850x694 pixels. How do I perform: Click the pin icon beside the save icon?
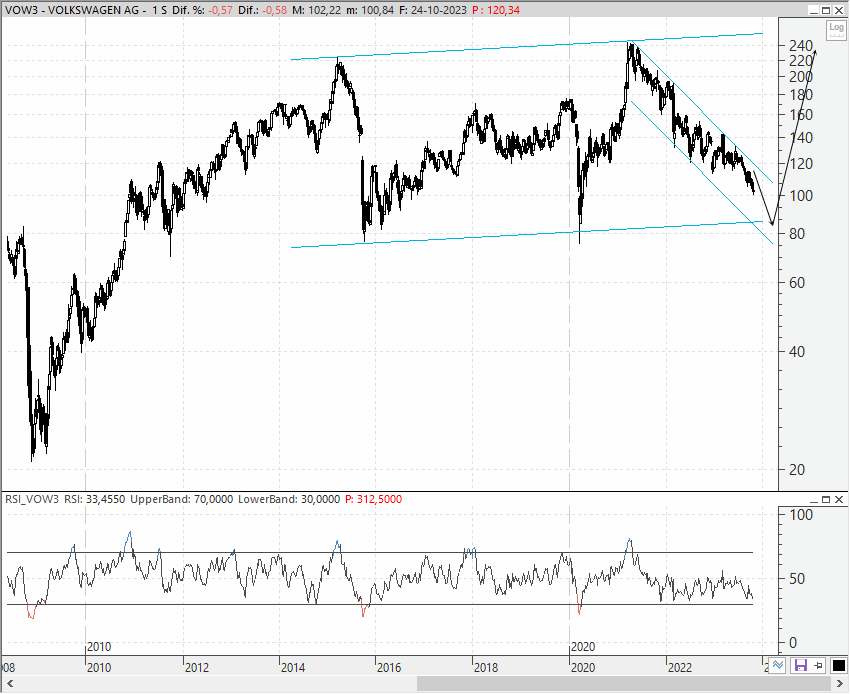point(818,665)
